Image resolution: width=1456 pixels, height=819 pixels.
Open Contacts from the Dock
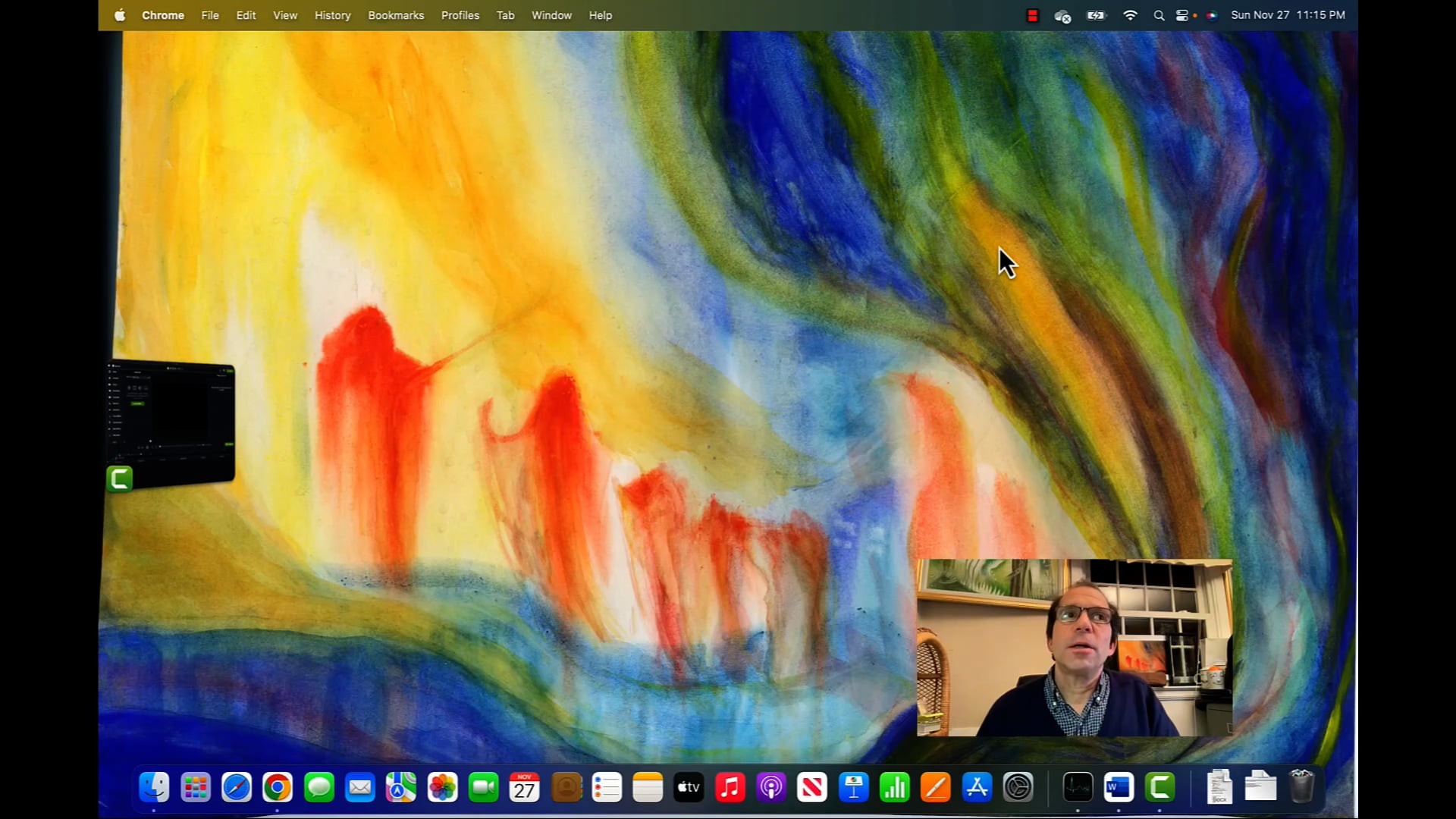point(566,787)
